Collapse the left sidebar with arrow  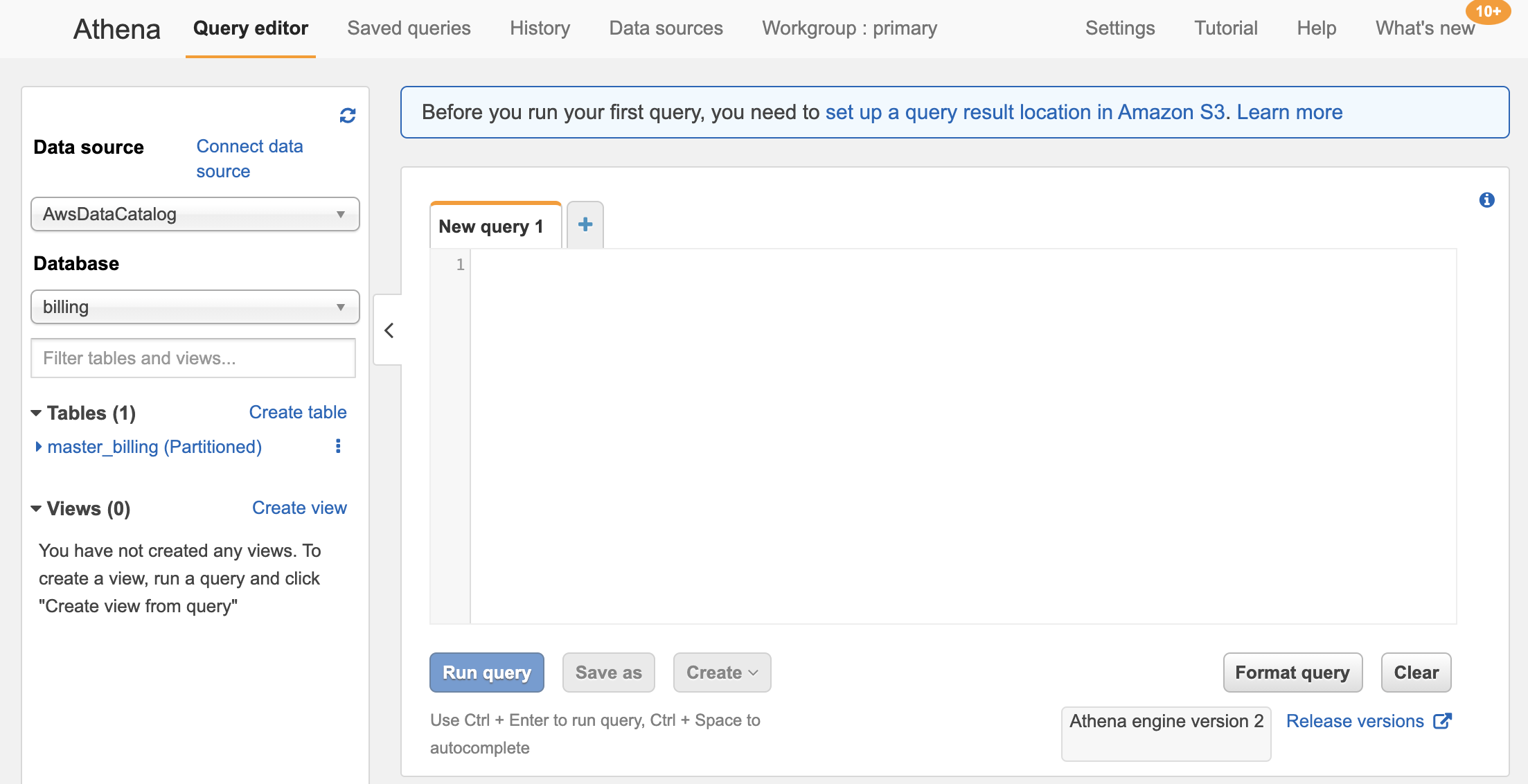tap(389, 330)
